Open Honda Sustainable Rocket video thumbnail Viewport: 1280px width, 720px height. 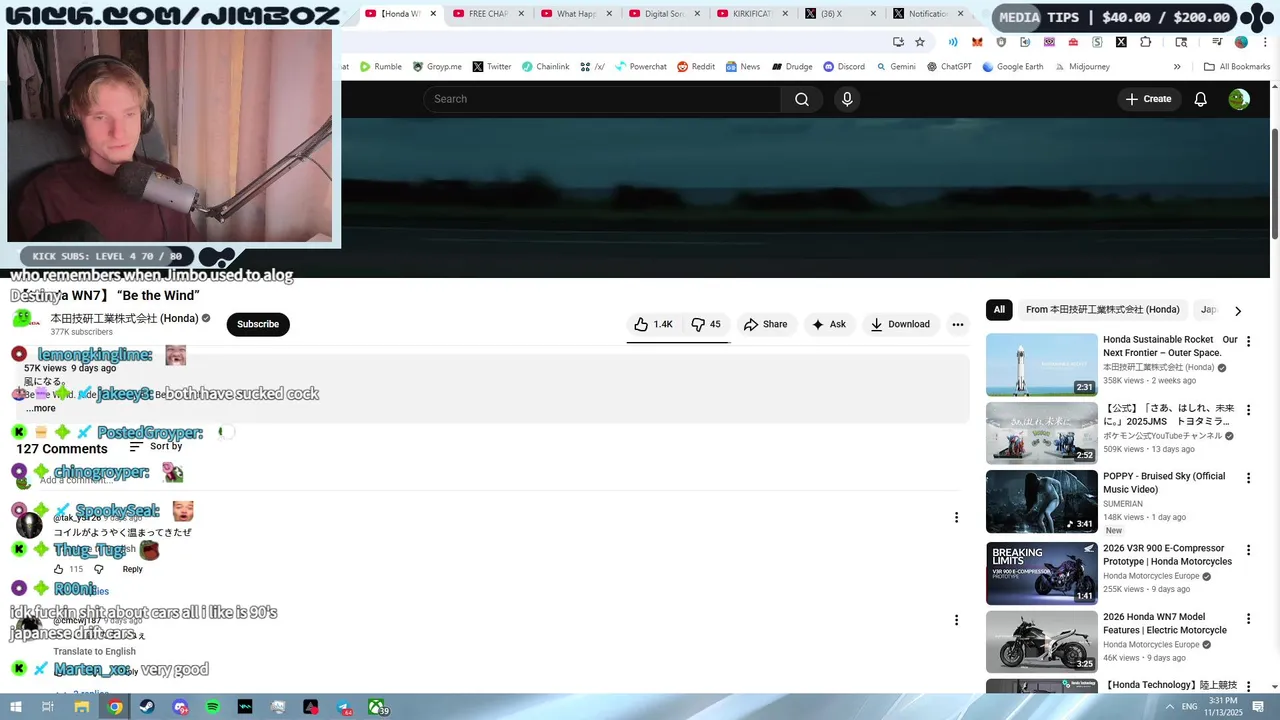tap(1042, 365)
